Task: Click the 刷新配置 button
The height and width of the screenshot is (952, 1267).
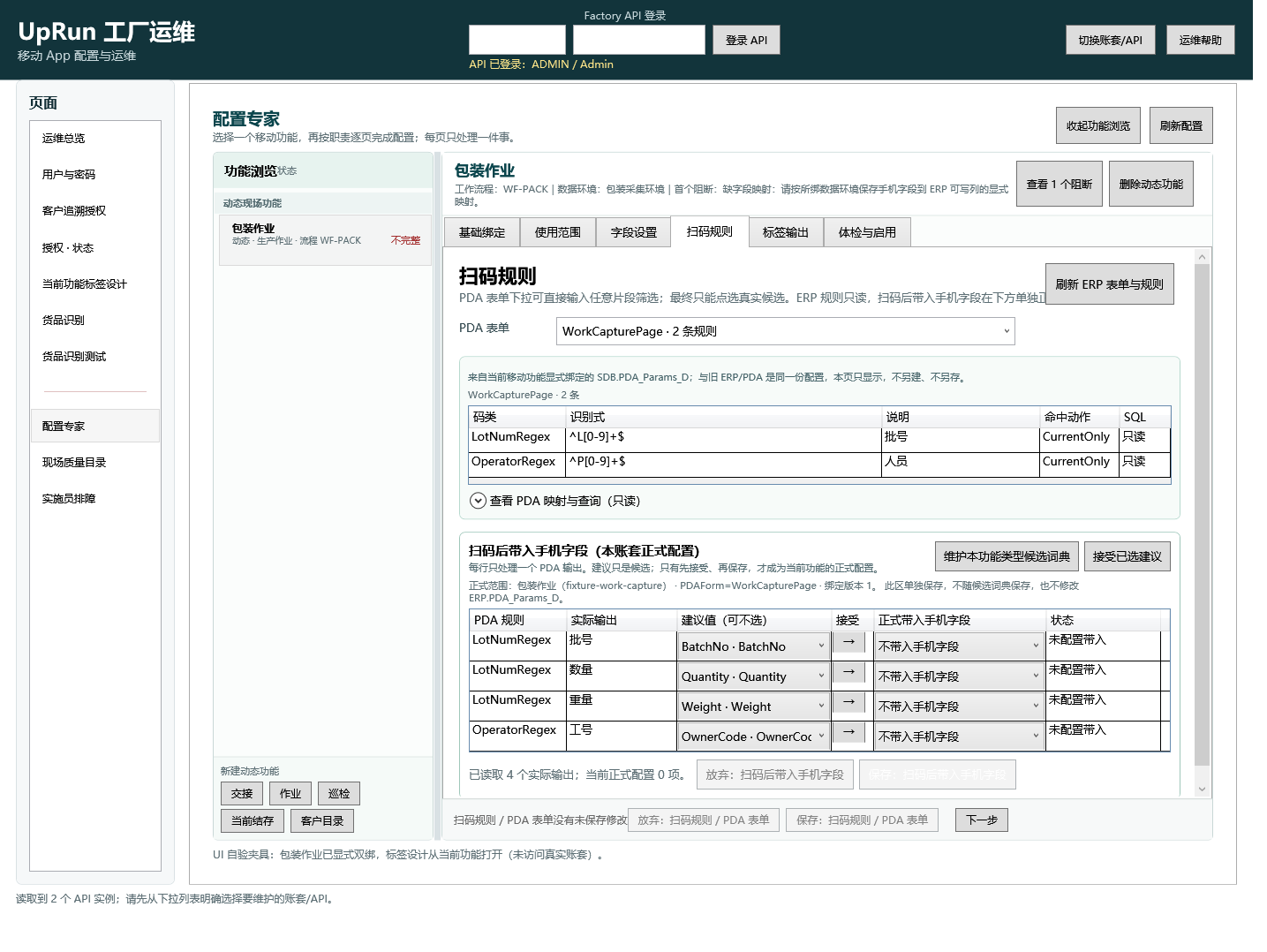Action: tap(1180, 125)
